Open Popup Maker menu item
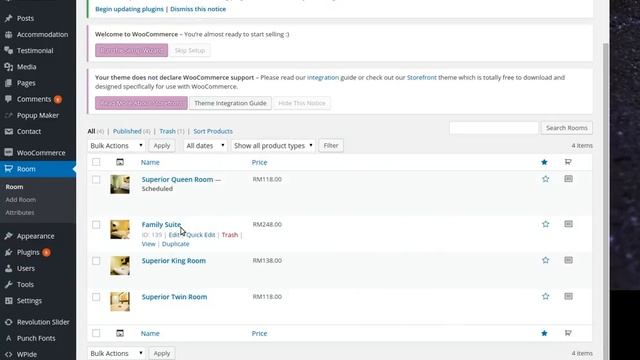This screenshot has width=640, height=360. (38, 116)
